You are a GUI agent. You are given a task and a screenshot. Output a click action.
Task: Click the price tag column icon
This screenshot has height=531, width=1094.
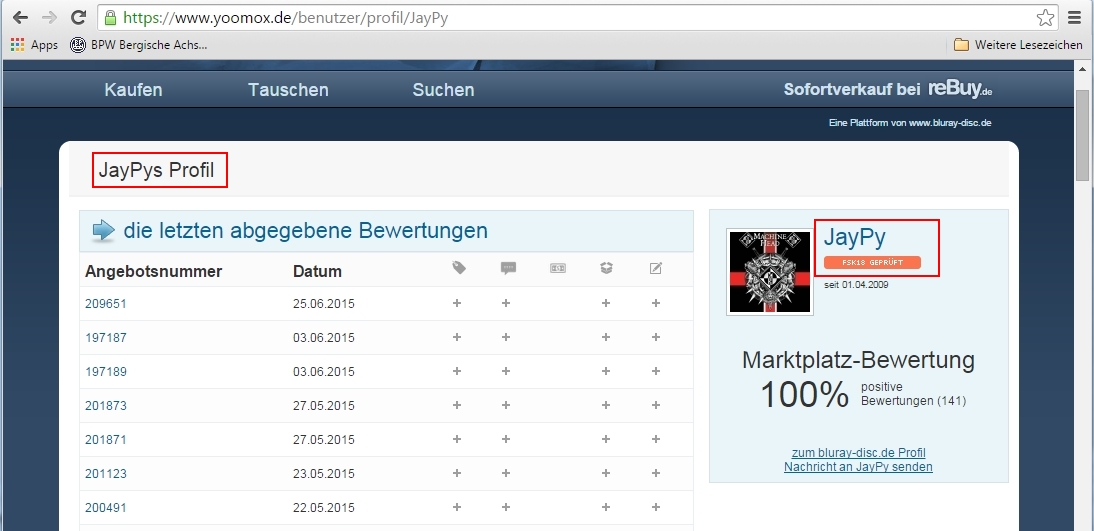pos(459,268)
